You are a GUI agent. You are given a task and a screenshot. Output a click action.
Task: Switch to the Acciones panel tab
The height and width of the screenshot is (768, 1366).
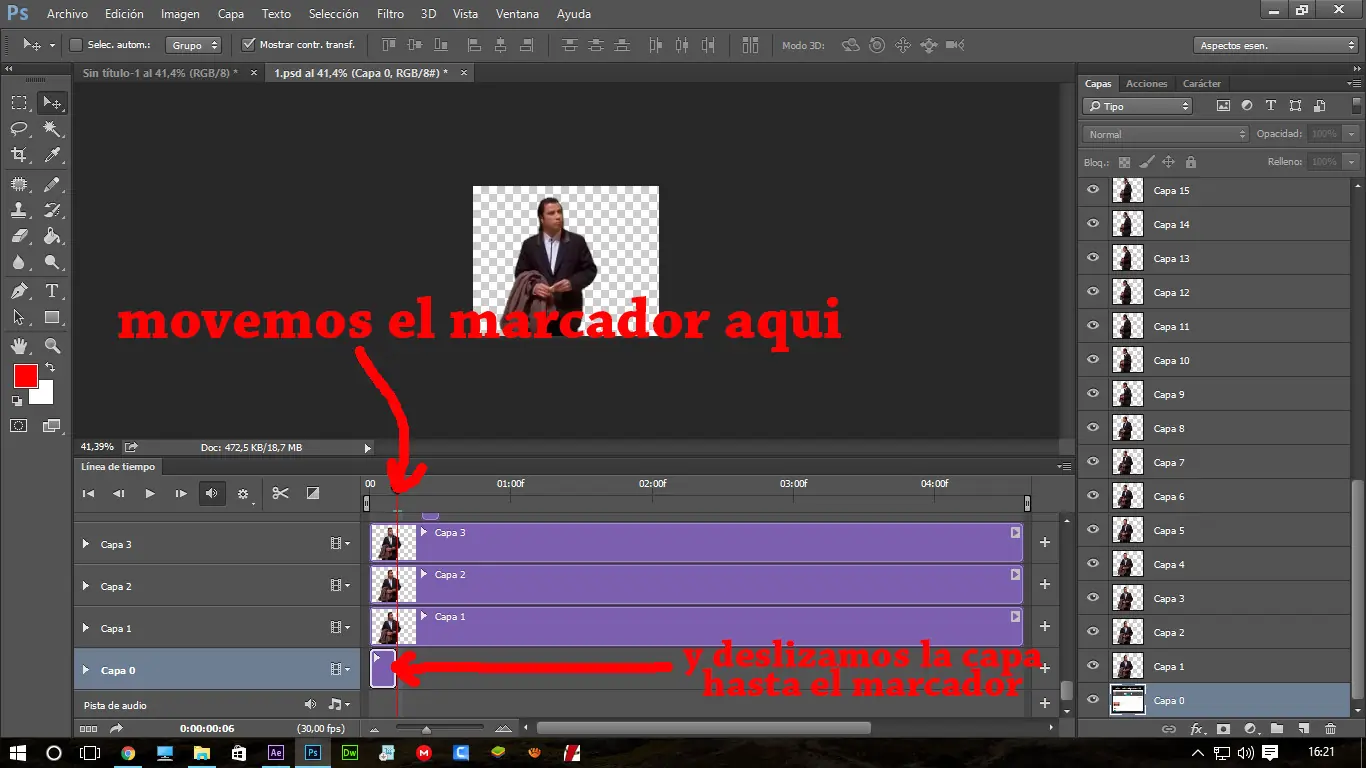(x=1146, y=84)
